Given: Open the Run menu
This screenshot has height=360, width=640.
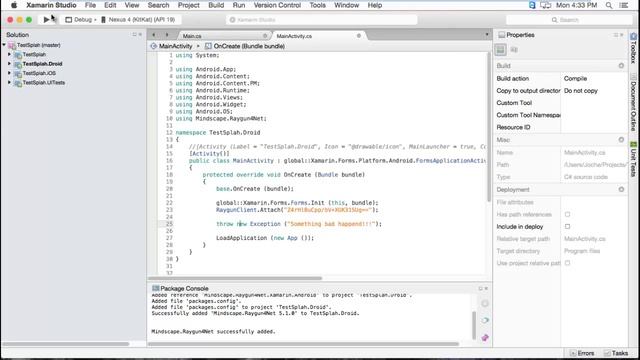Looking at the screenshot, I should tap(239, 5).
